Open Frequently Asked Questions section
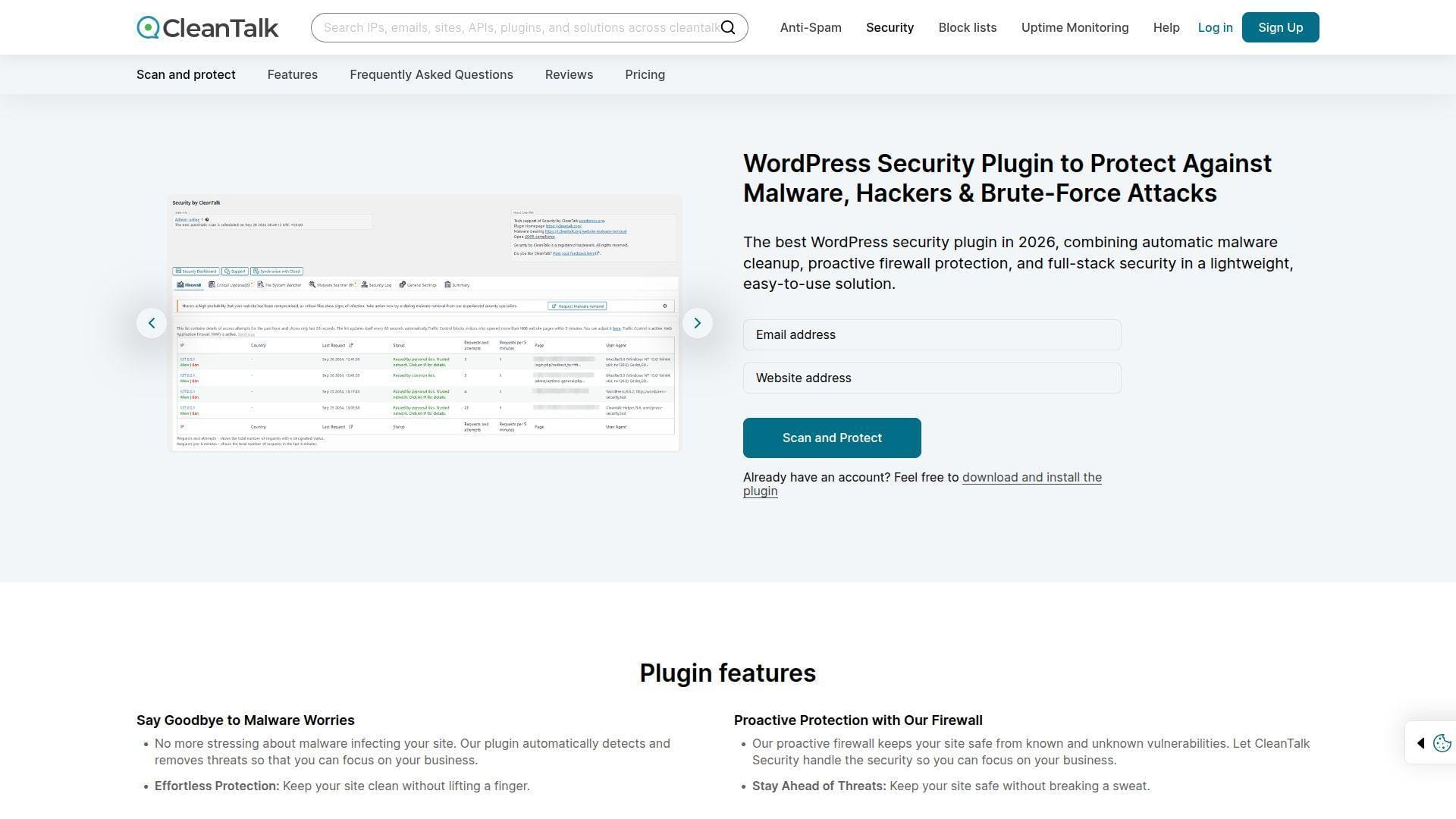Image resolution: width=1456 pixels, height=819 pixels. (431, 74)
